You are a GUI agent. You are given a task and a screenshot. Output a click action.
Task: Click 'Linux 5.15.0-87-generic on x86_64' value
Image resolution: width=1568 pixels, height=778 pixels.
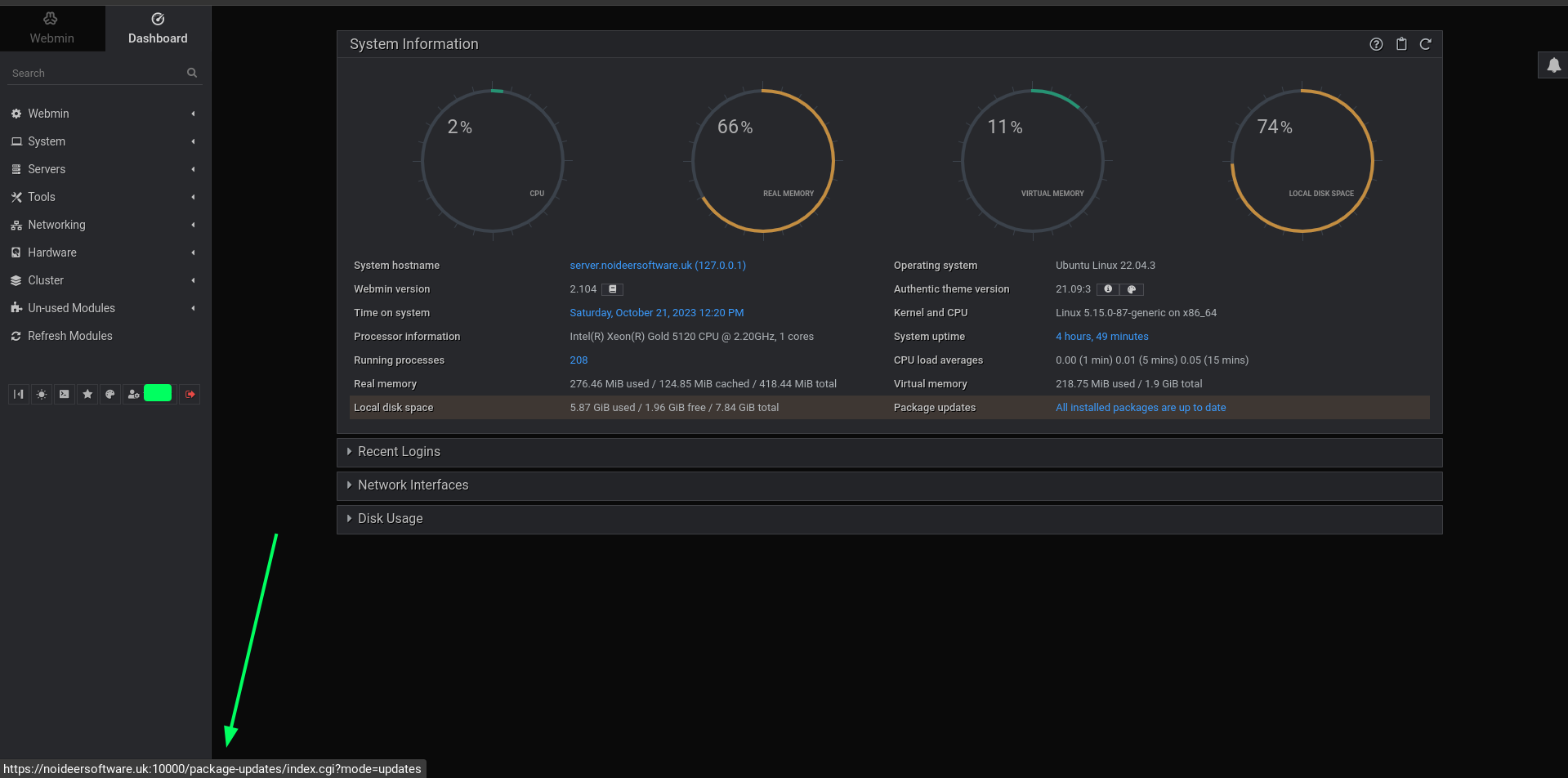tap(1136, 313)
